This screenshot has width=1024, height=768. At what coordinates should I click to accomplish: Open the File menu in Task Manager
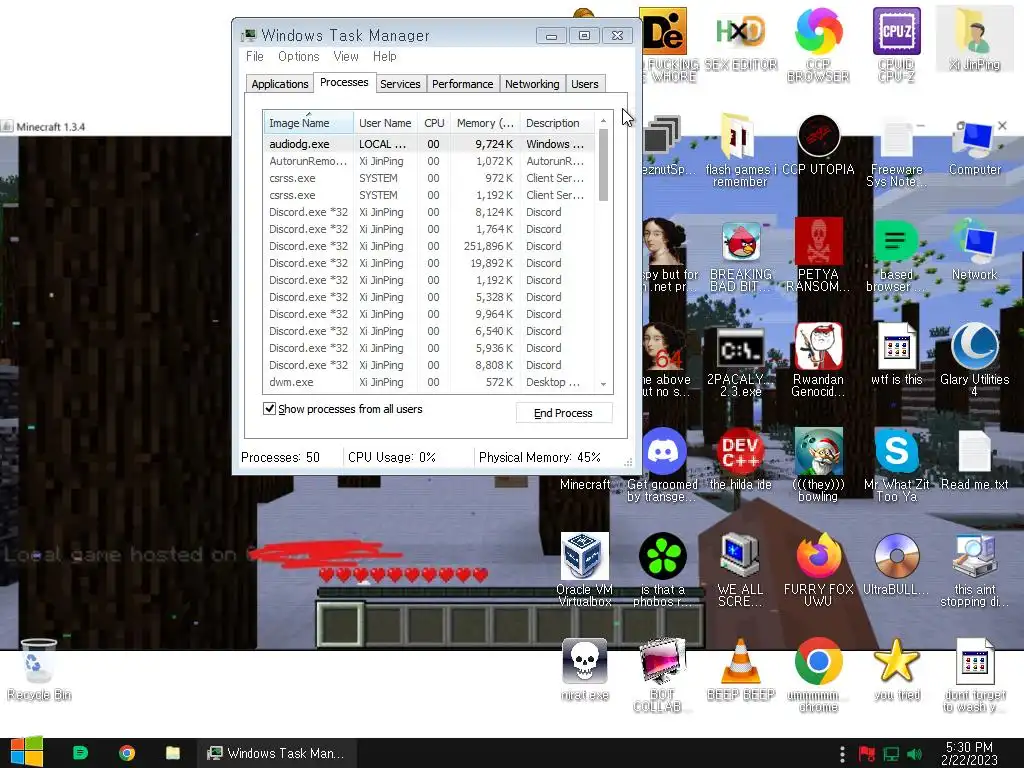(x=255, y=57)
